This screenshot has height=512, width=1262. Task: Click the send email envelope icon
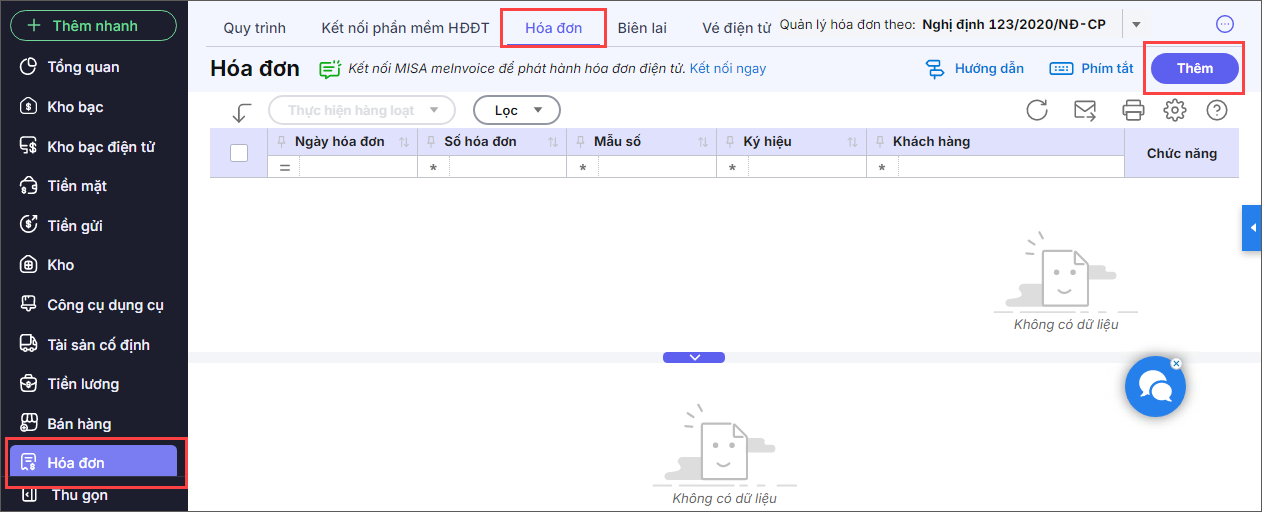click(1085, 110)
